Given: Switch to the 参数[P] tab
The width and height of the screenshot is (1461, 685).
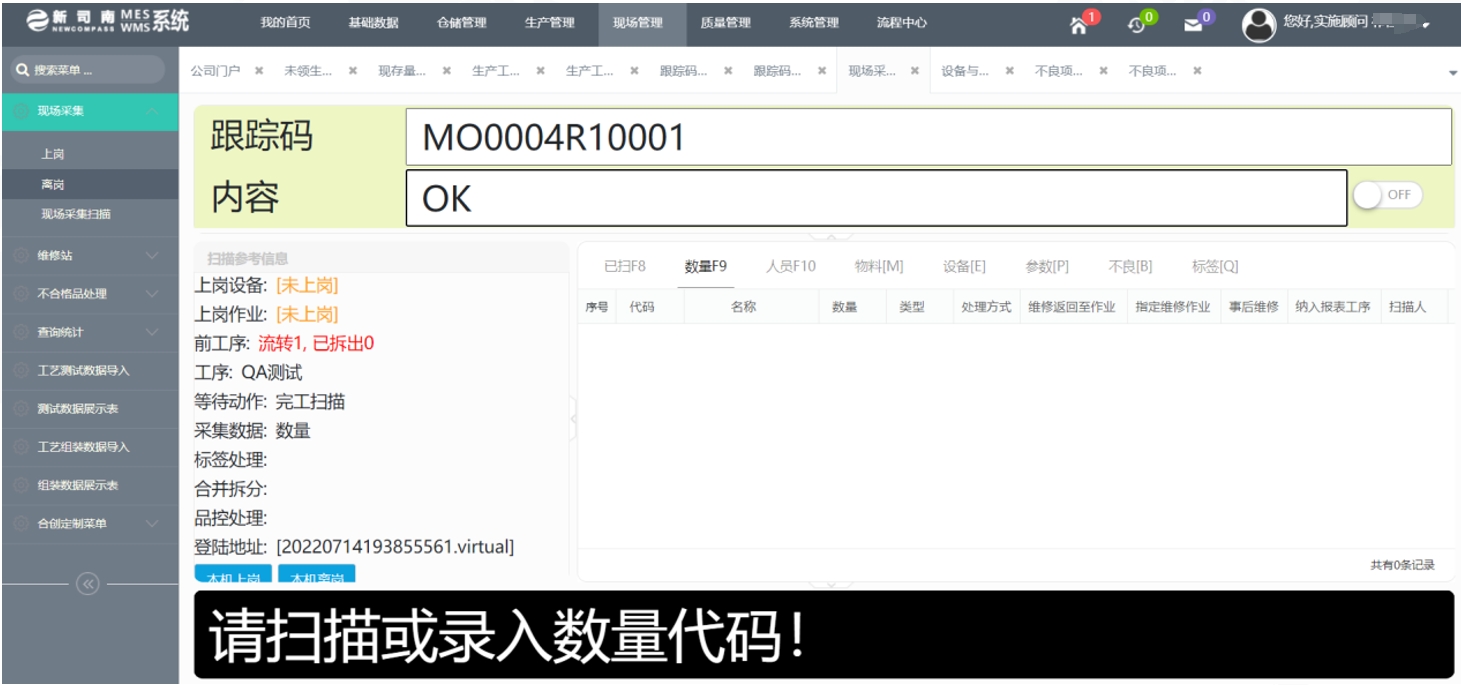Looking at the screenshot, I should (1047, 266).
